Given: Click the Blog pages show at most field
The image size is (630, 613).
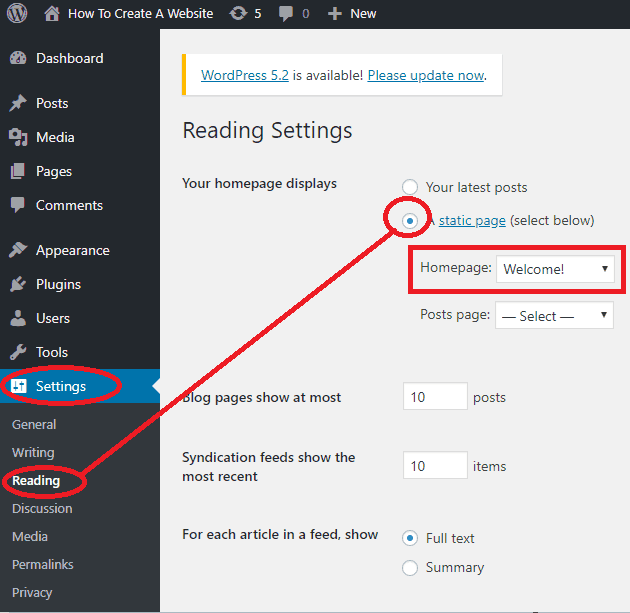Looking at the screenshot, I should click(x=435, y=396).
